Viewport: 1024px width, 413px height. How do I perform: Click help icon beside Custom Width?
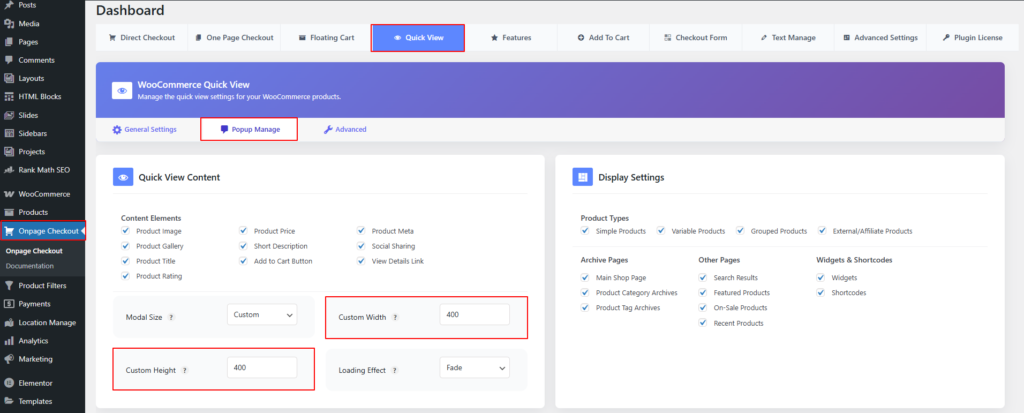(x=395, y=317)
